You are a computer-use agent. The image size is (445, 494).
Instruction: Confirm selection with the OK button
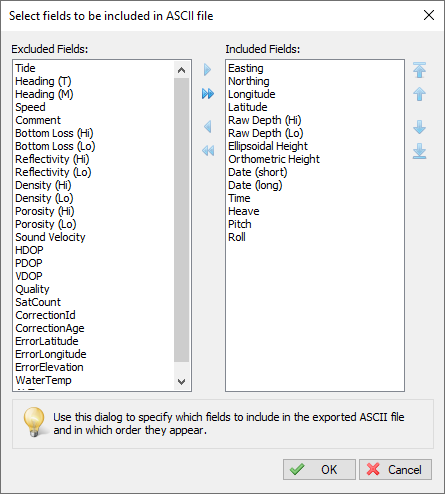click(x=319, y=469)
